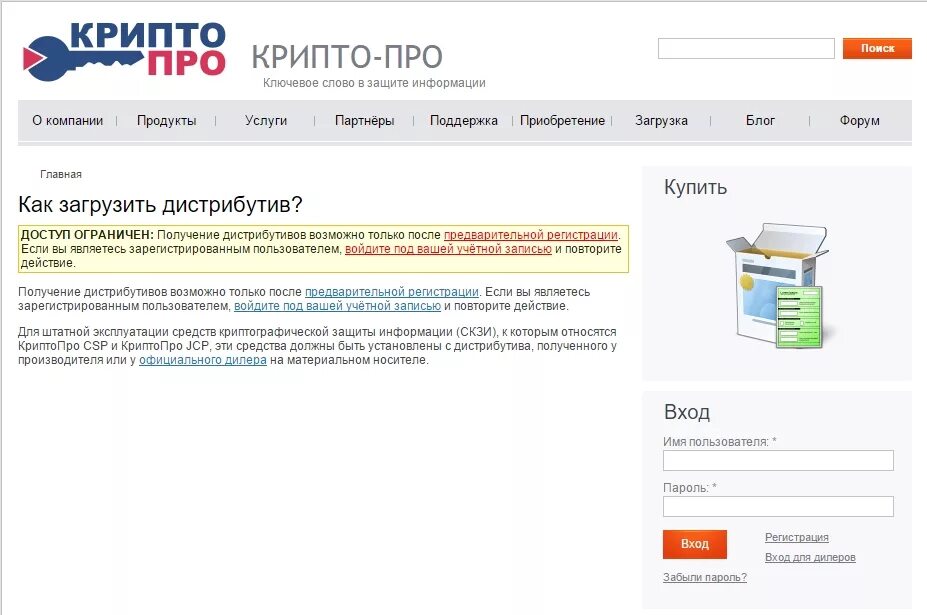Open the red предварительной регистрации link

[x=531, y=235]
